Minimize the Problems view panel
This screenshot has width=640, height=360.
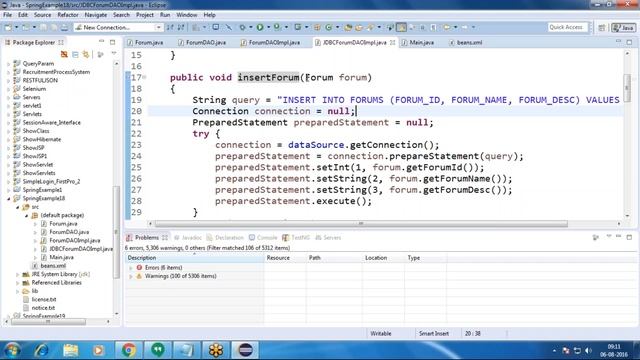pyautogui.click(x=618, y=237)
